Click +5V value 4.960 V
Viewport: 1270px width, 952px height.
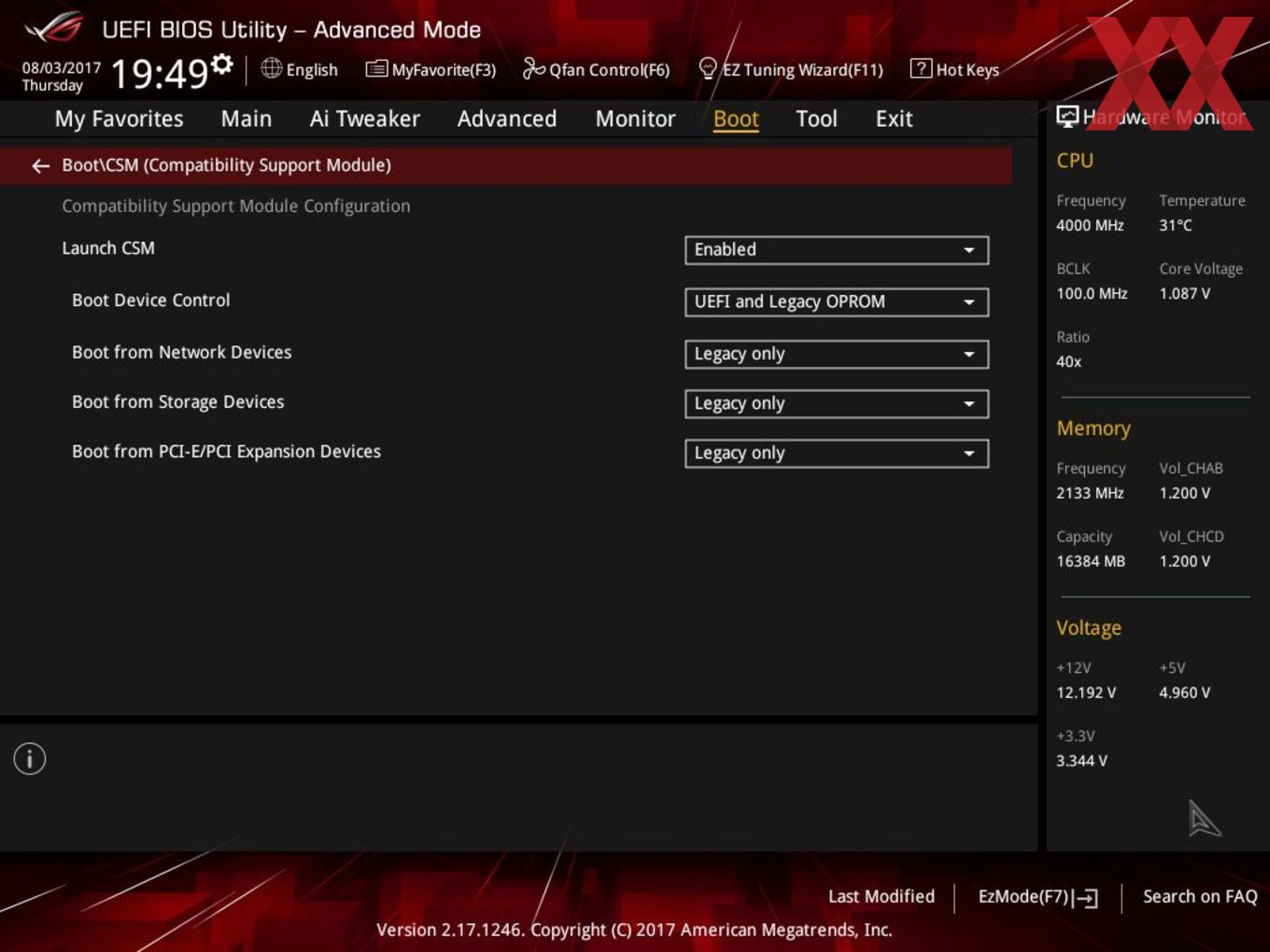(1185, 693)
